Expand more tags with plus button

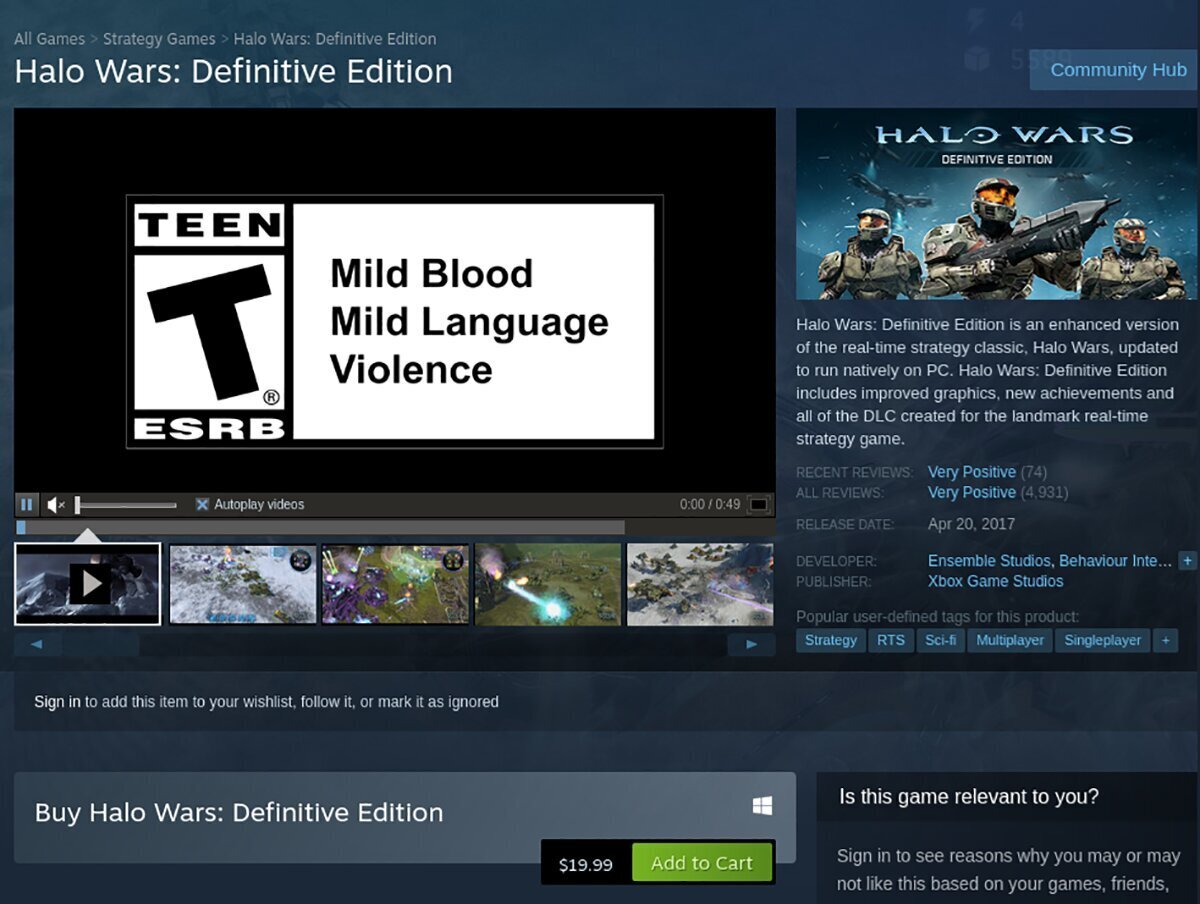pos(1164,640)
